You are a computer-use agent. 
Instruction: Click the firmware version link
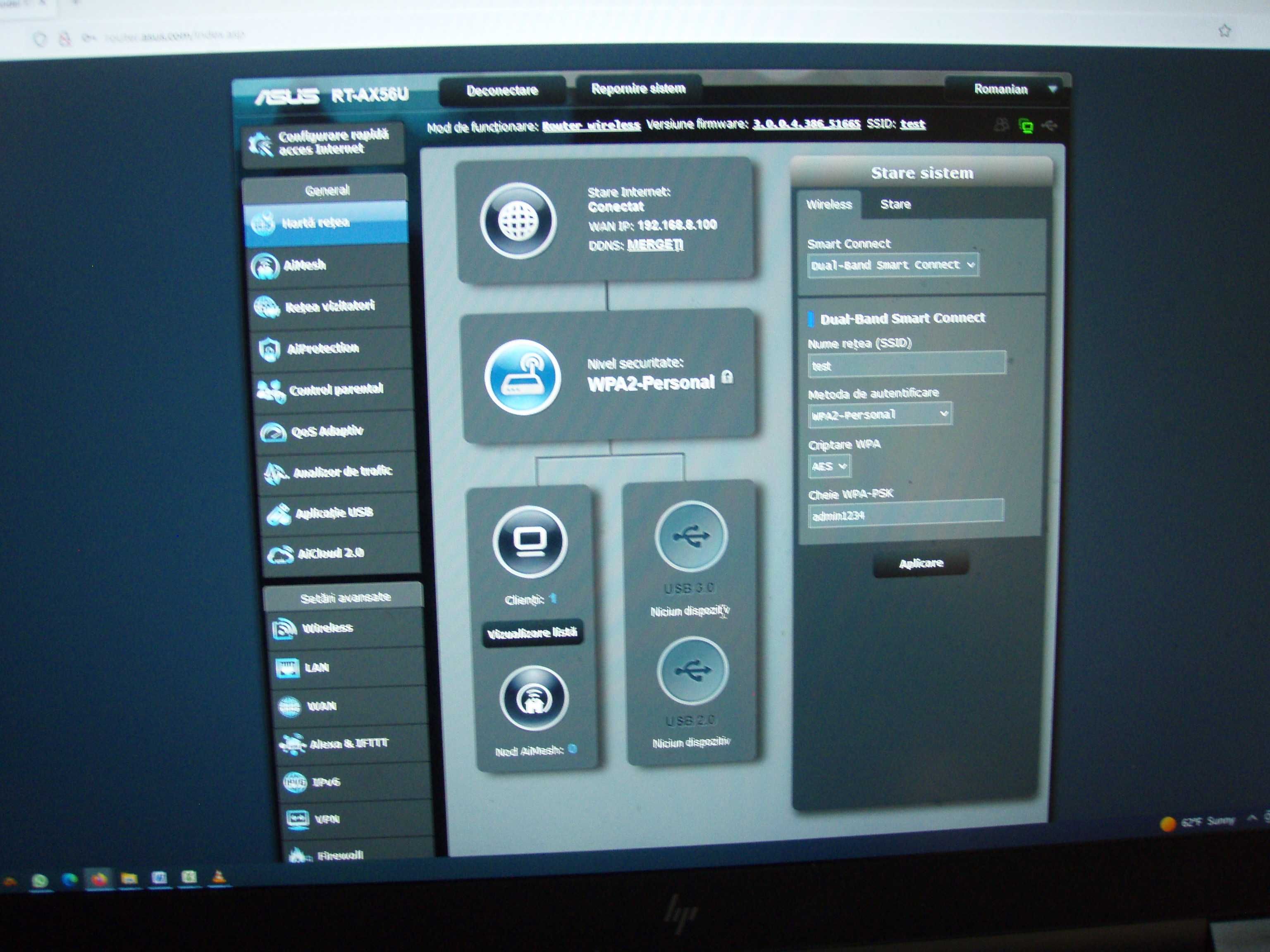[806, 124]
